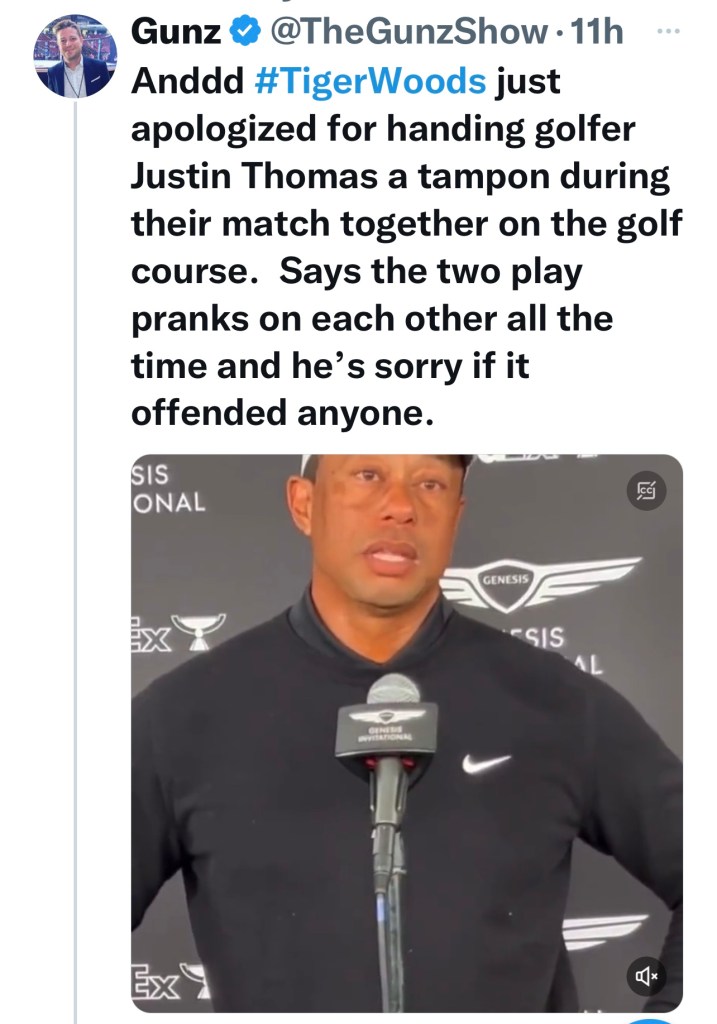Open the three-dot more options menu
The height and width of the screenshot is (1024, 717).
pos(665,31)
